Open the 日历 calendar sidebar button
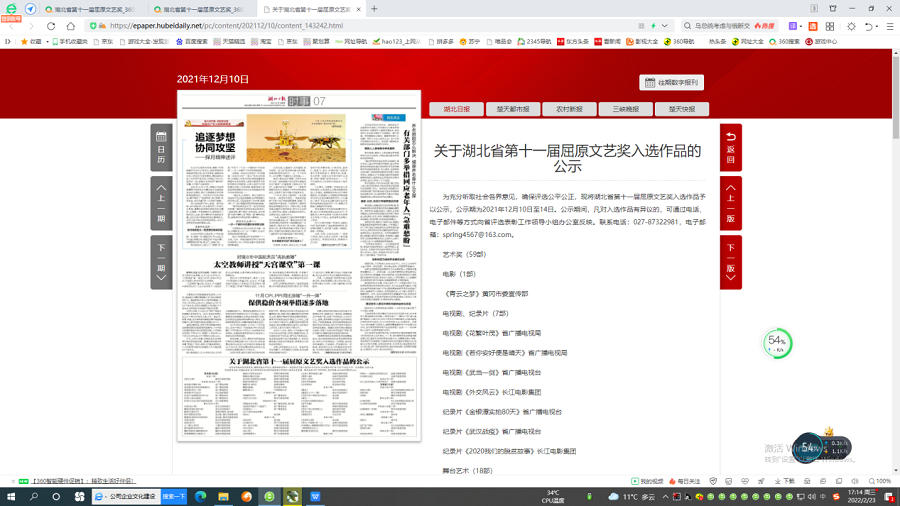 coord(161,147)
